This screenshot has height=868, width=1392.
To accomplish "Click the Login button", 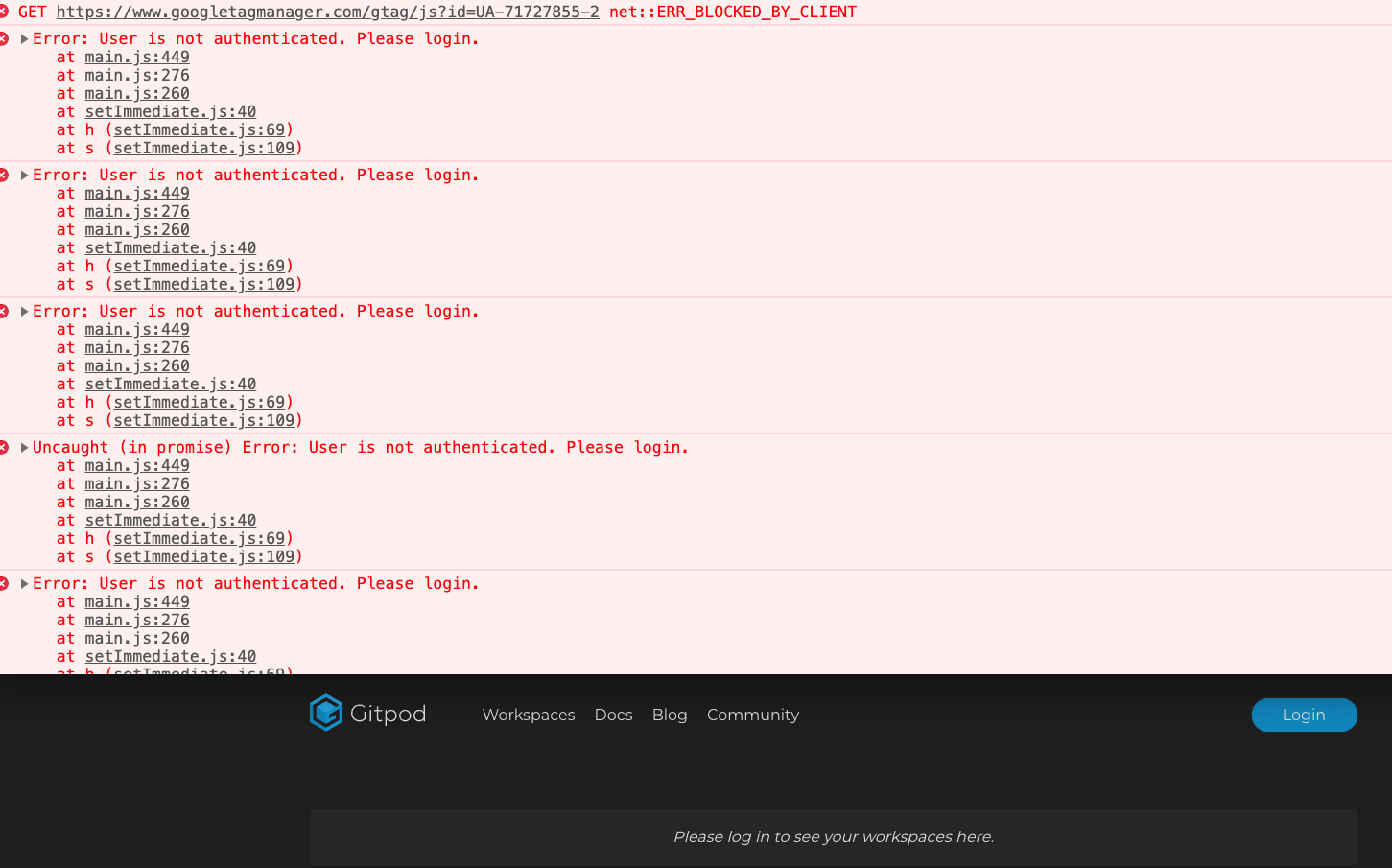I will pyautogui.click(x=1304, y=715).
